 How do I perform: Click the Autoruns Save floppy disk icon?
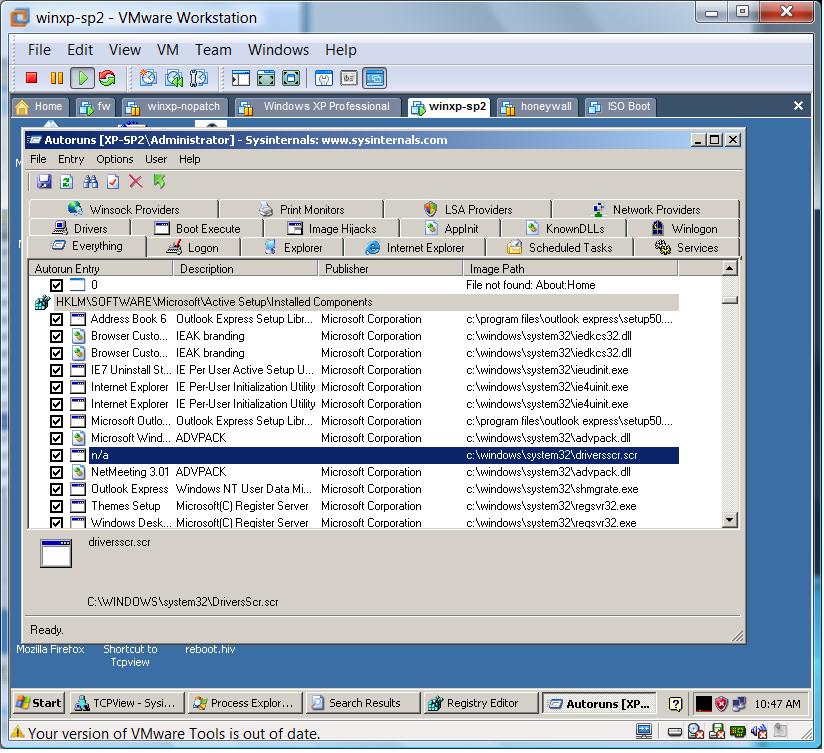(x=44, y=182)
